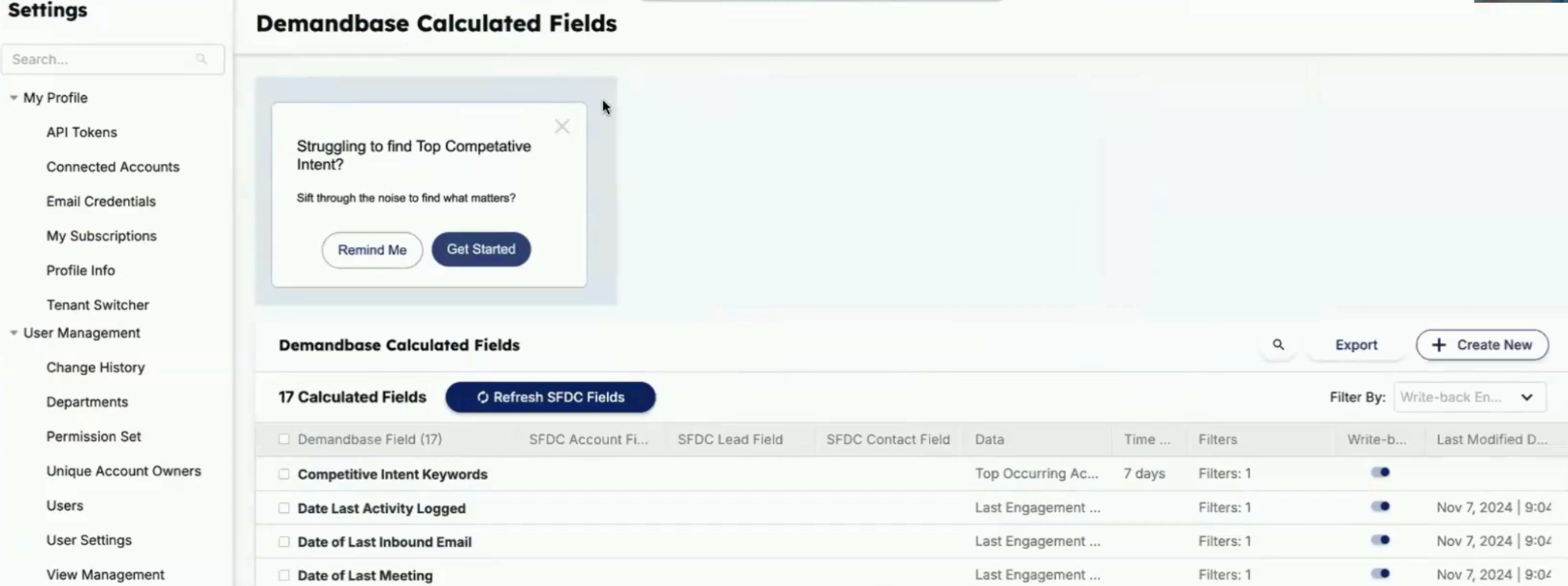This screenshot has height=586, width=1568.
Task: Toggle write-back for Date of Last Inbound Email
Action: [x=1381, y=540]
